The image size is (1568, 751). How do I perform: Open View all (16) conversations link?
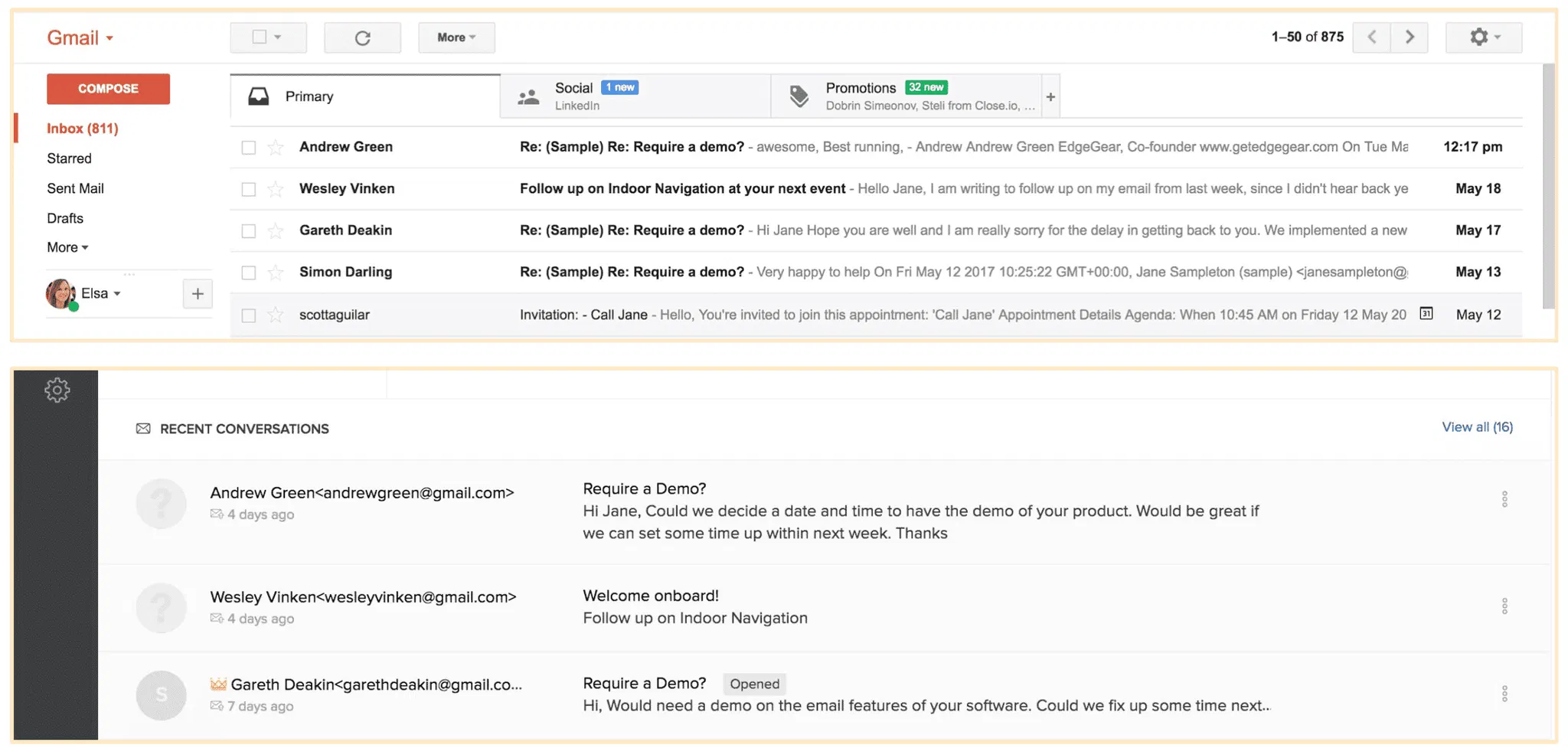[x=1477, y=427]
